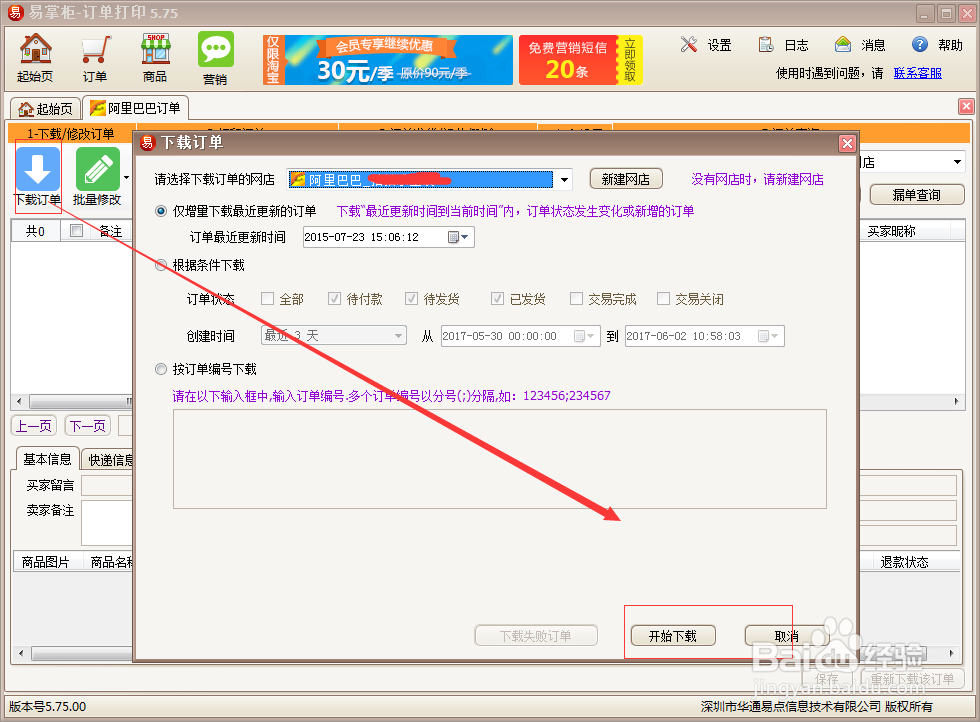Viewport: 980px width, 722px height.
Task: Expand the shop dropdown behind the dialog
Action: tap(957, 163)
